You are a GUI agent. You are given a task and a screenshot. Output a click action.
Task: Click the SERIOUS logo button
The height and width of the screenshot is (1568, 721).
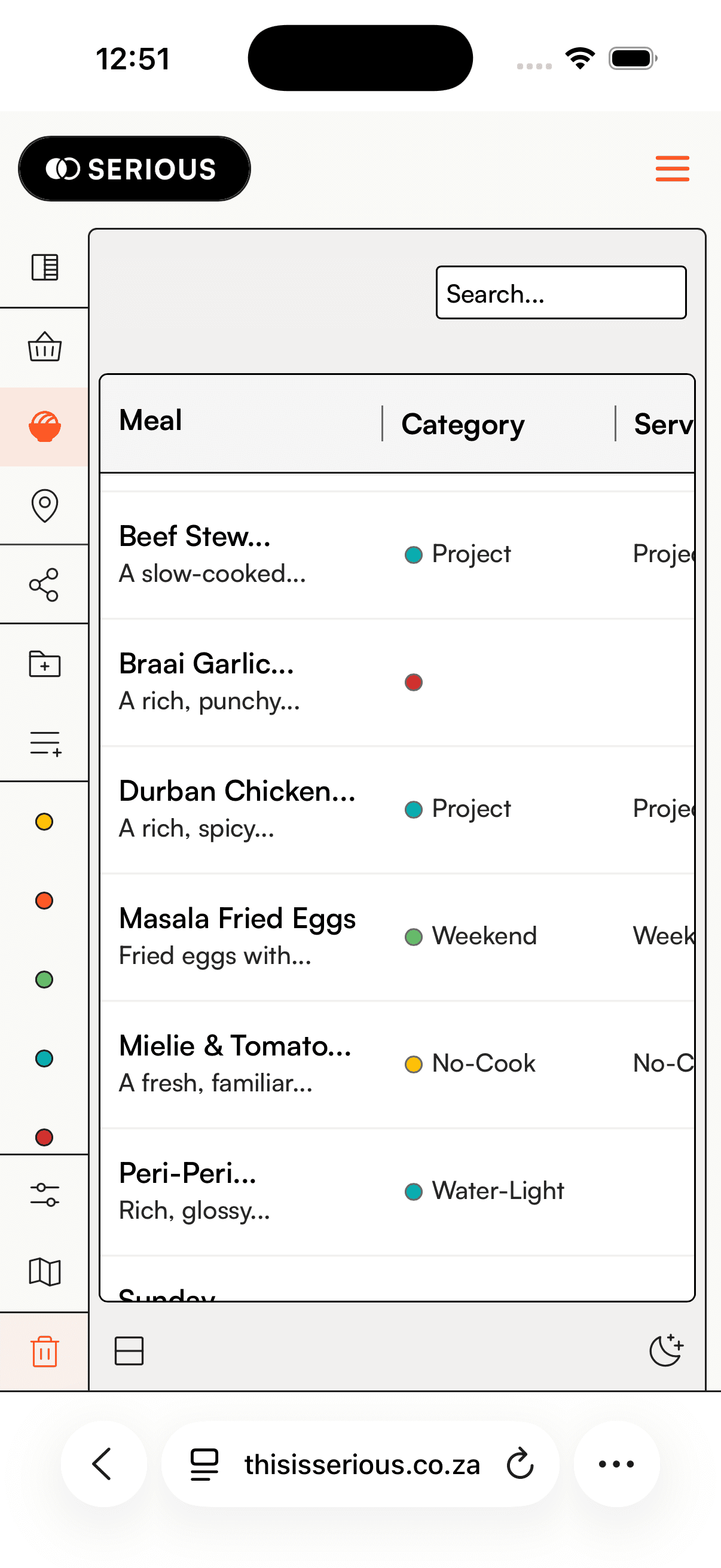click(x=135, y=169)
